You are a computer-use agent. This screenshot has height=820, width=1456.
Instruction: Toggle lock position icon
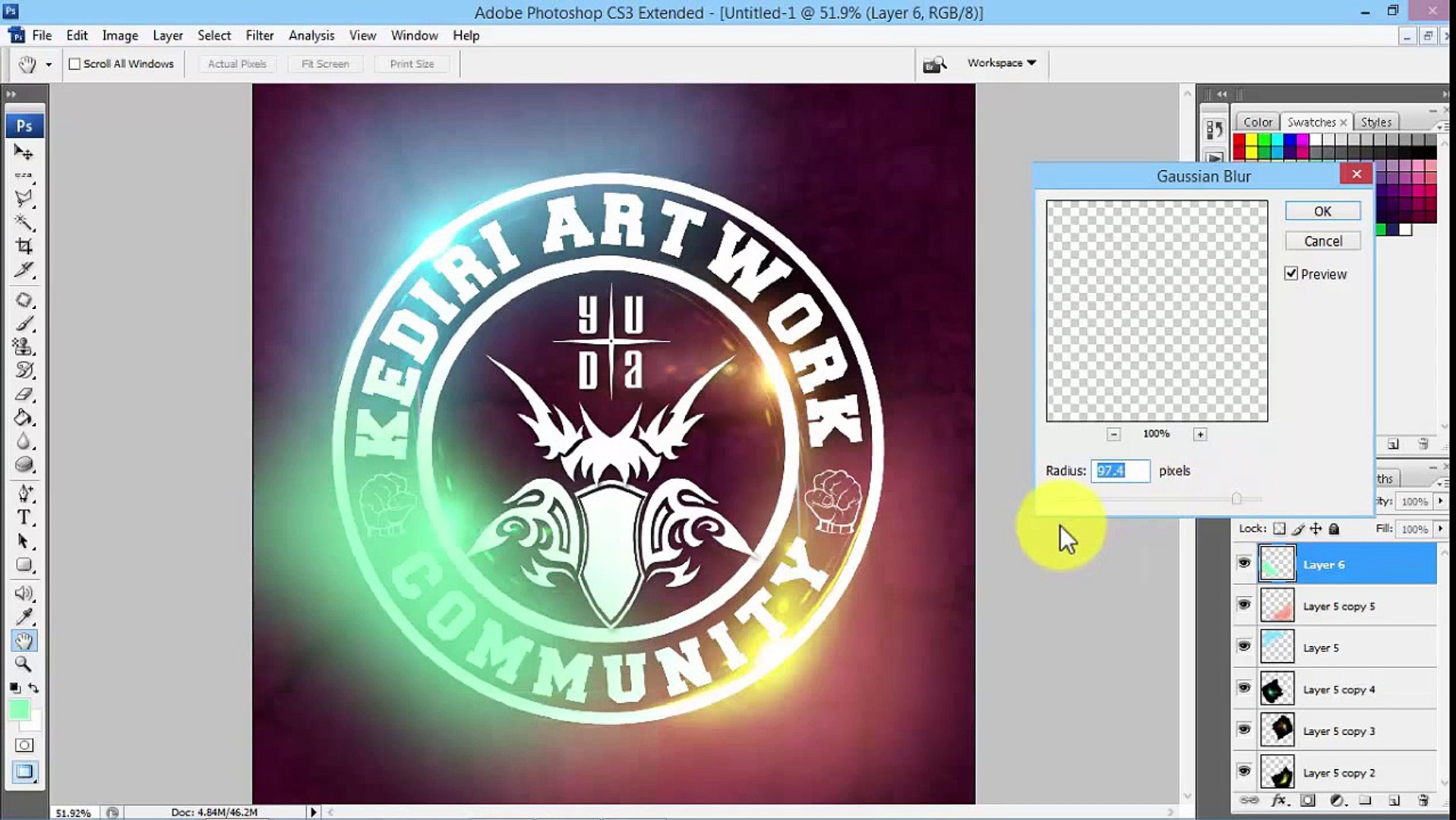coord(1315,528)
